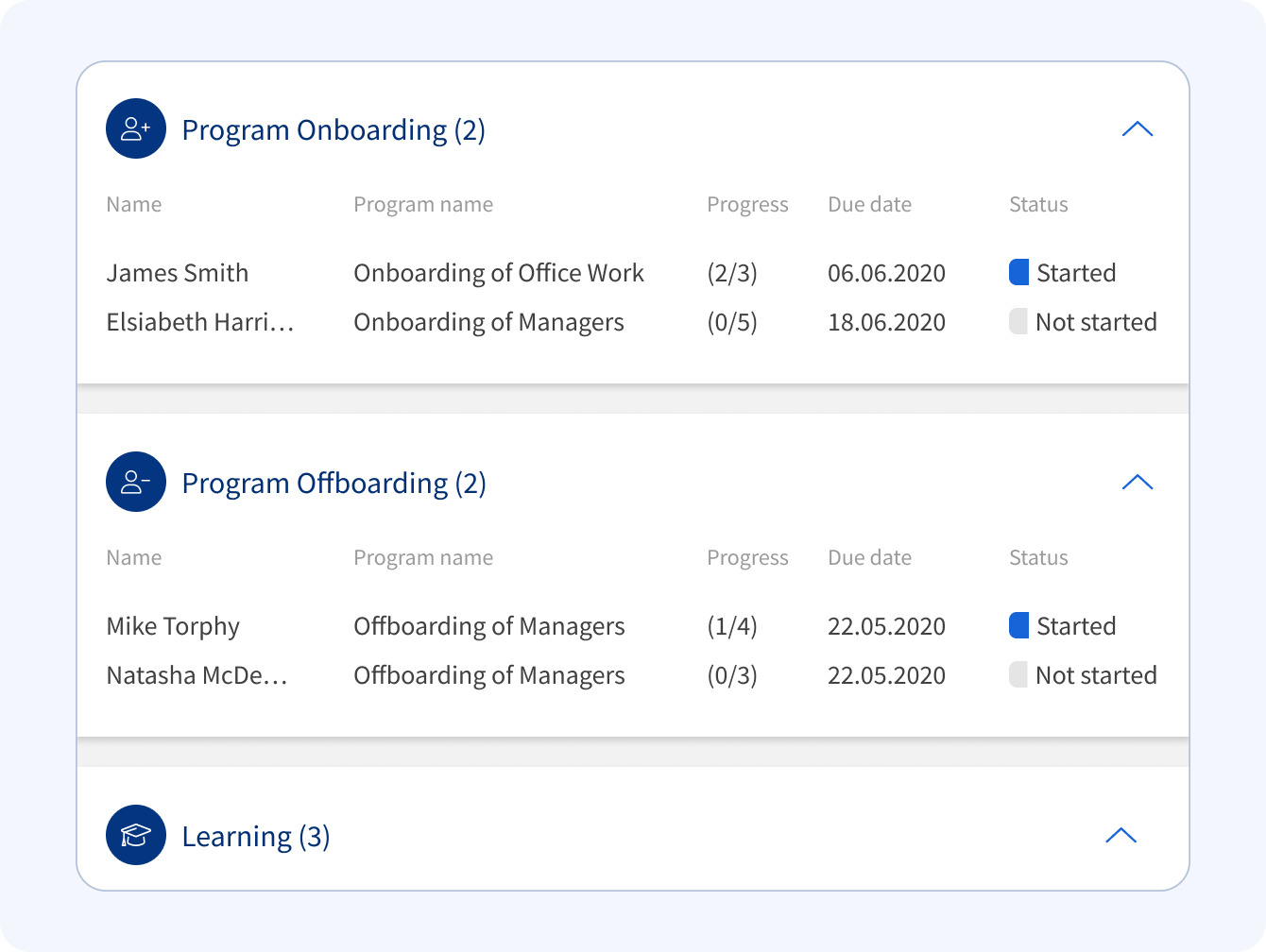Click the Program Offboarding remove-user icon
1266x952 pixels.
(x=136, y=482)
